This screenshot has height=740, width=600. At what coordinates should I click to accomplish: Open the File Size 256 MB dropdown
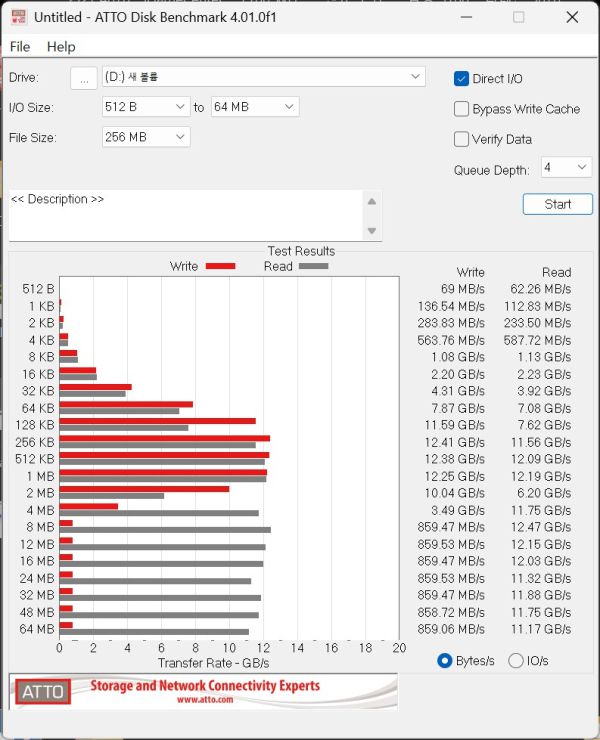(x=146, y=137)
